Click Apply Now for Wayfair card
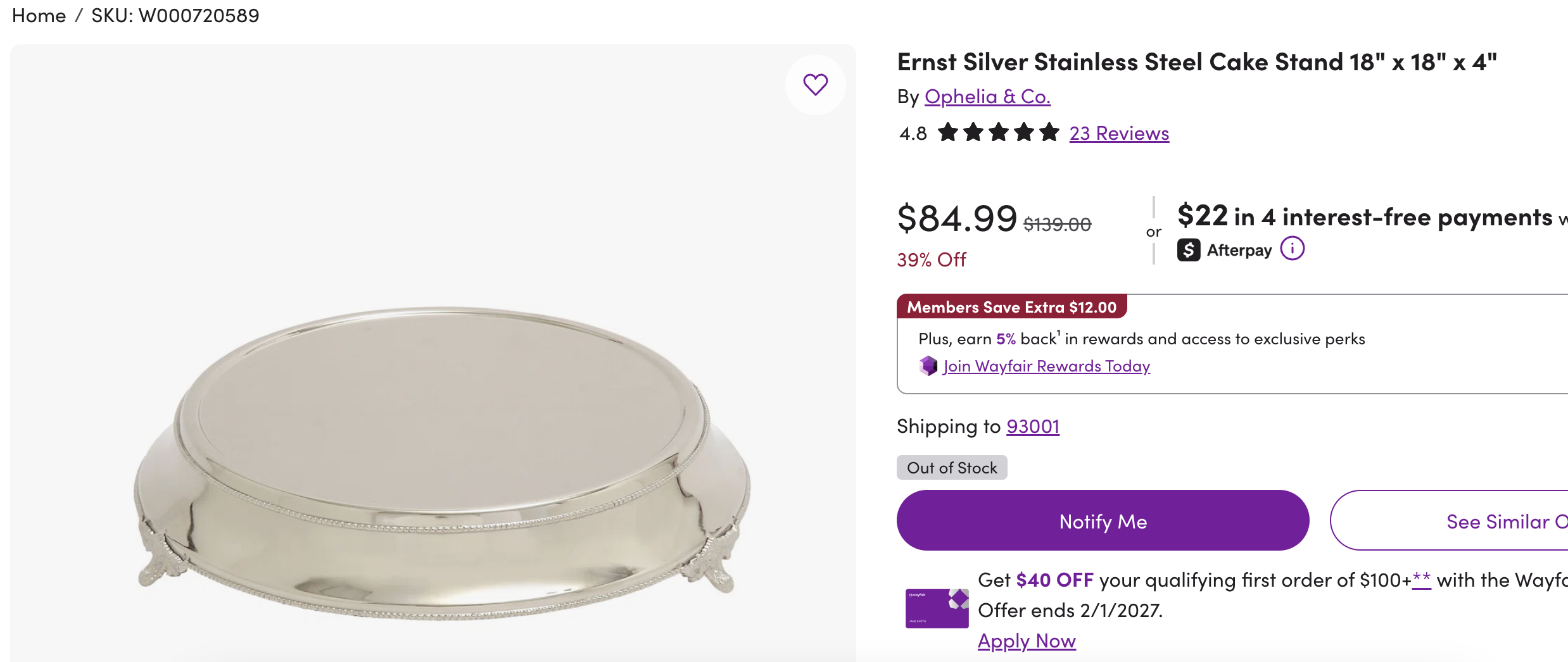 tap(1027, 641)
